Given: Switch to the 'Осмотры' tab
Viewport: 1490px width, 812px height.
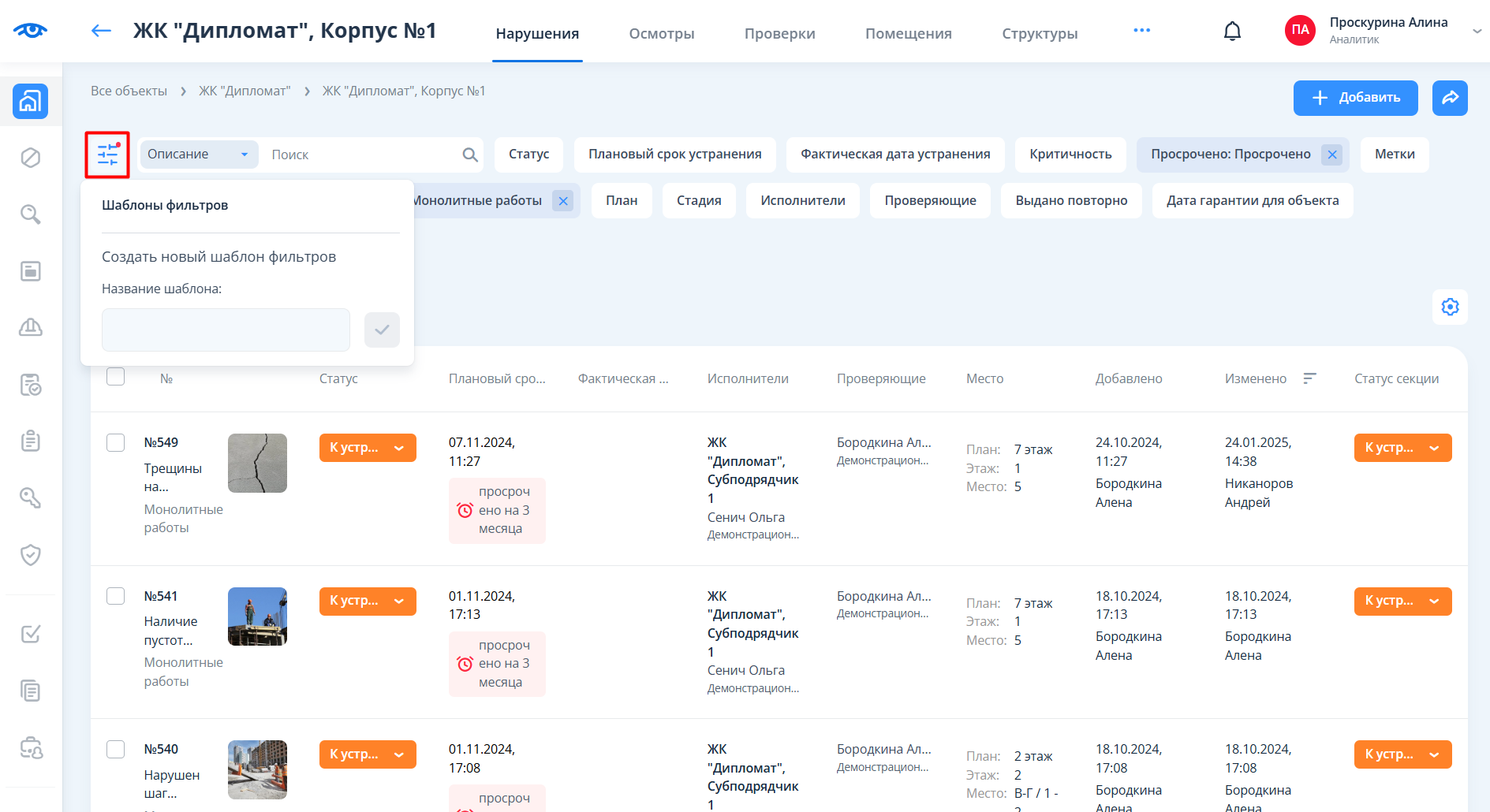Looking at the screenshot, I should coord(661,33).
